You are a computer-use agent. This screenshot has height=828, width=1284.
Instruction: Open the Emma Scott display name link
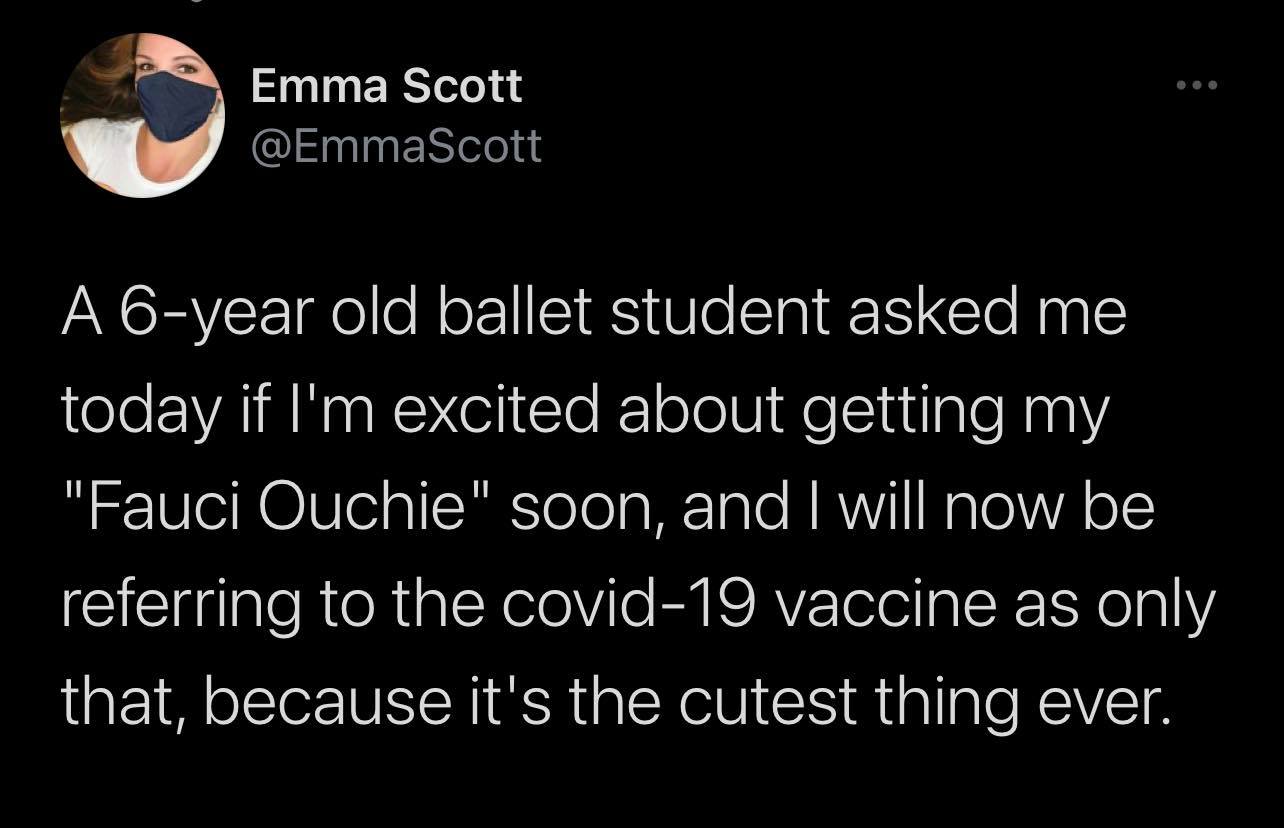pyautogui.click(x=386, y=87)
